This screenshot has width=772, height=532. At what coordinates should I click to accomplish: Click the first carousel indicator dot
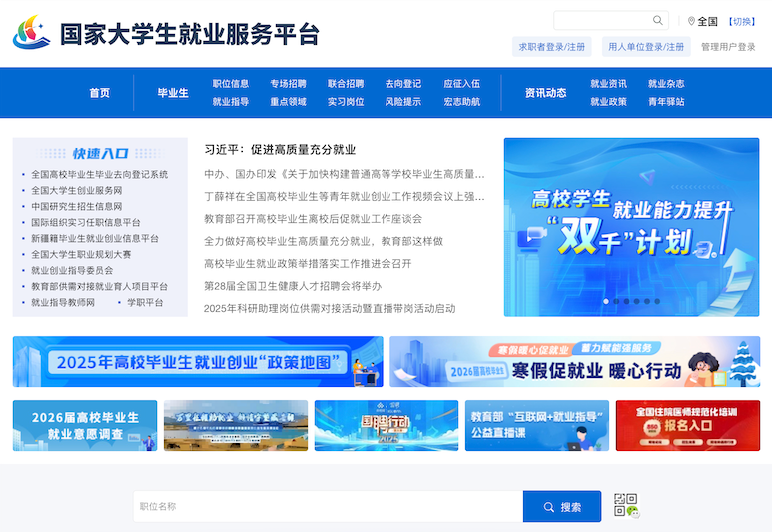(x=605, y=301)
